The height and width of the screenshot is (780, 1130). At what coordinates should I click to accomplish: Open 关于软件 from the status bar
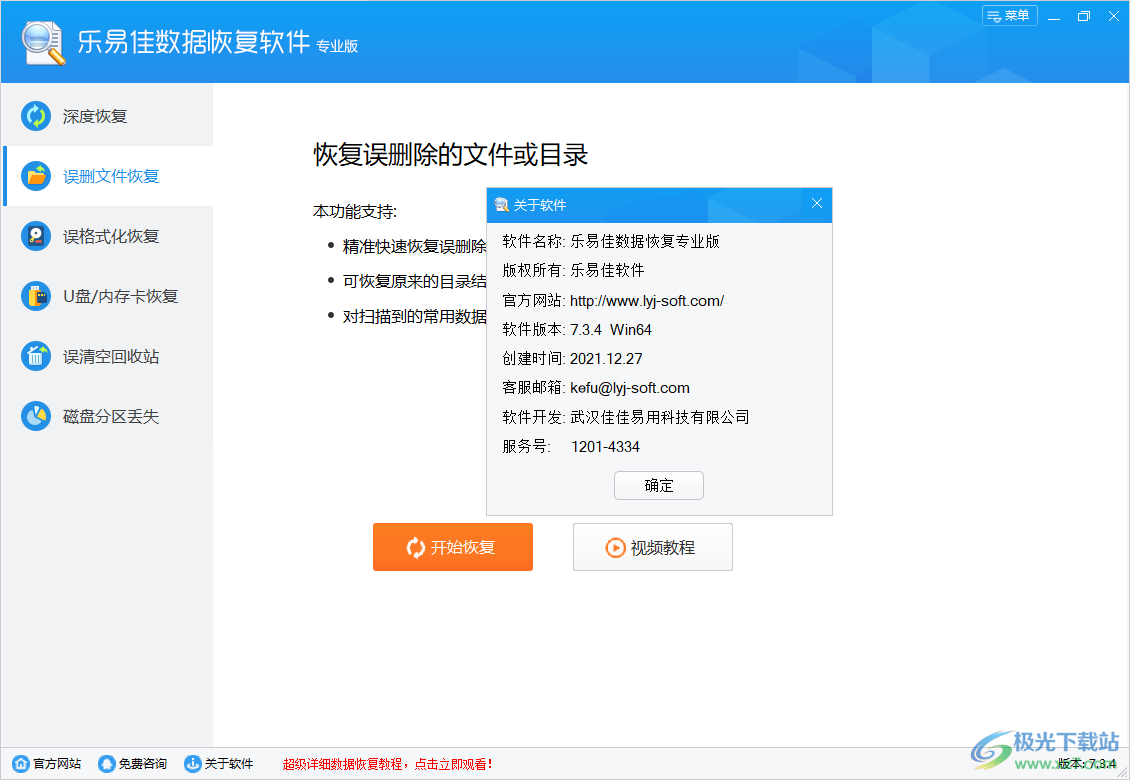pyautogui.click(x=219, y=763)
